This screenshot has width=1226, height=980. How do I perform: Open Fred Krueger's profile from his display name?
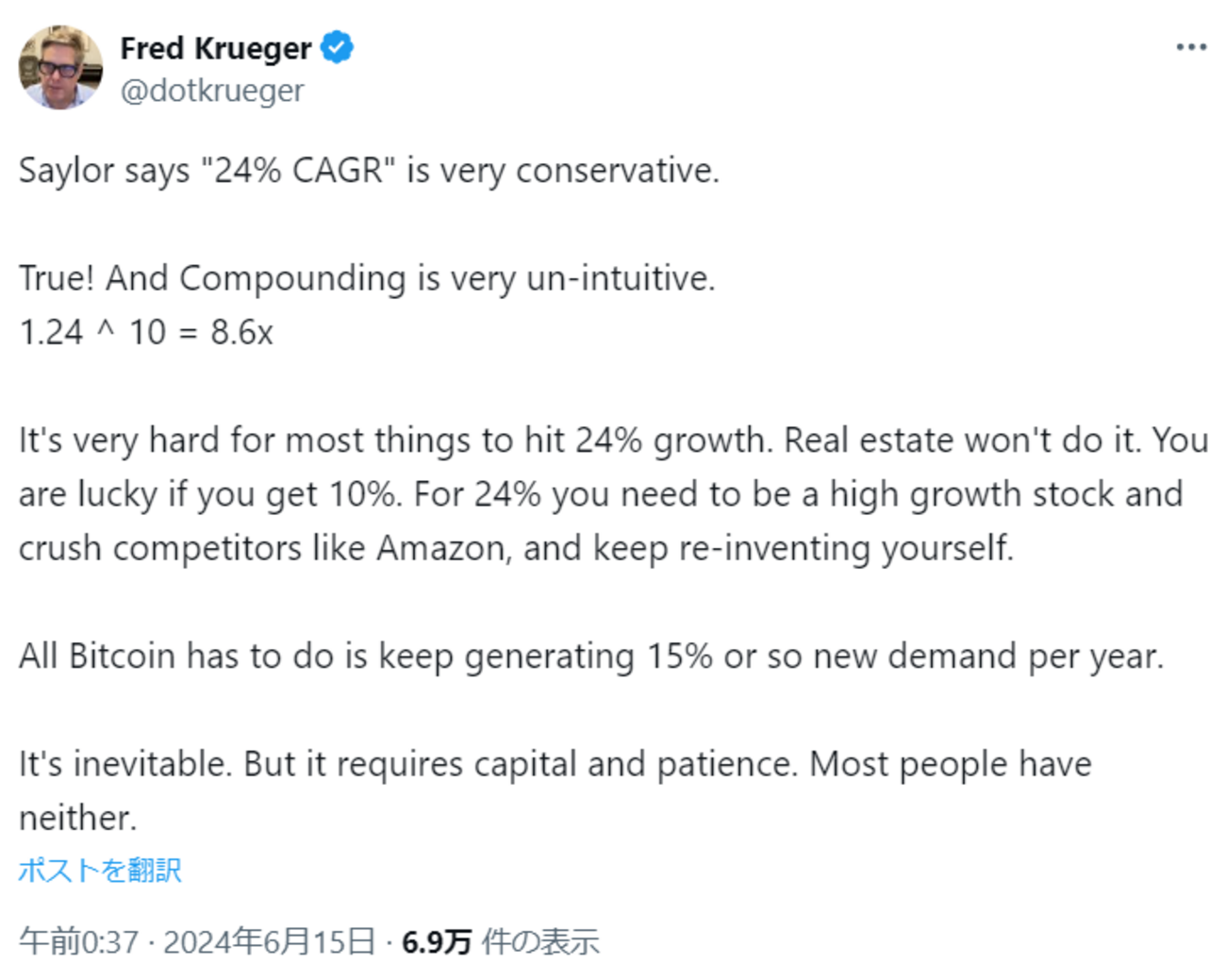pos(214,48)
